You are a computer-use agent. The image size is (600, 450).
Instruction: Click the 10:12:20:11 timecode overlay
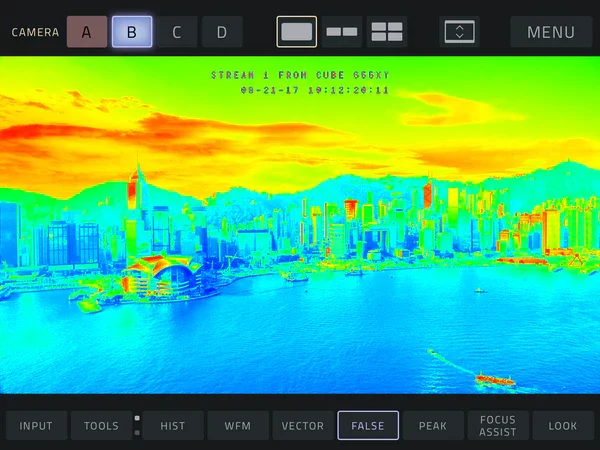coord(348,90)
